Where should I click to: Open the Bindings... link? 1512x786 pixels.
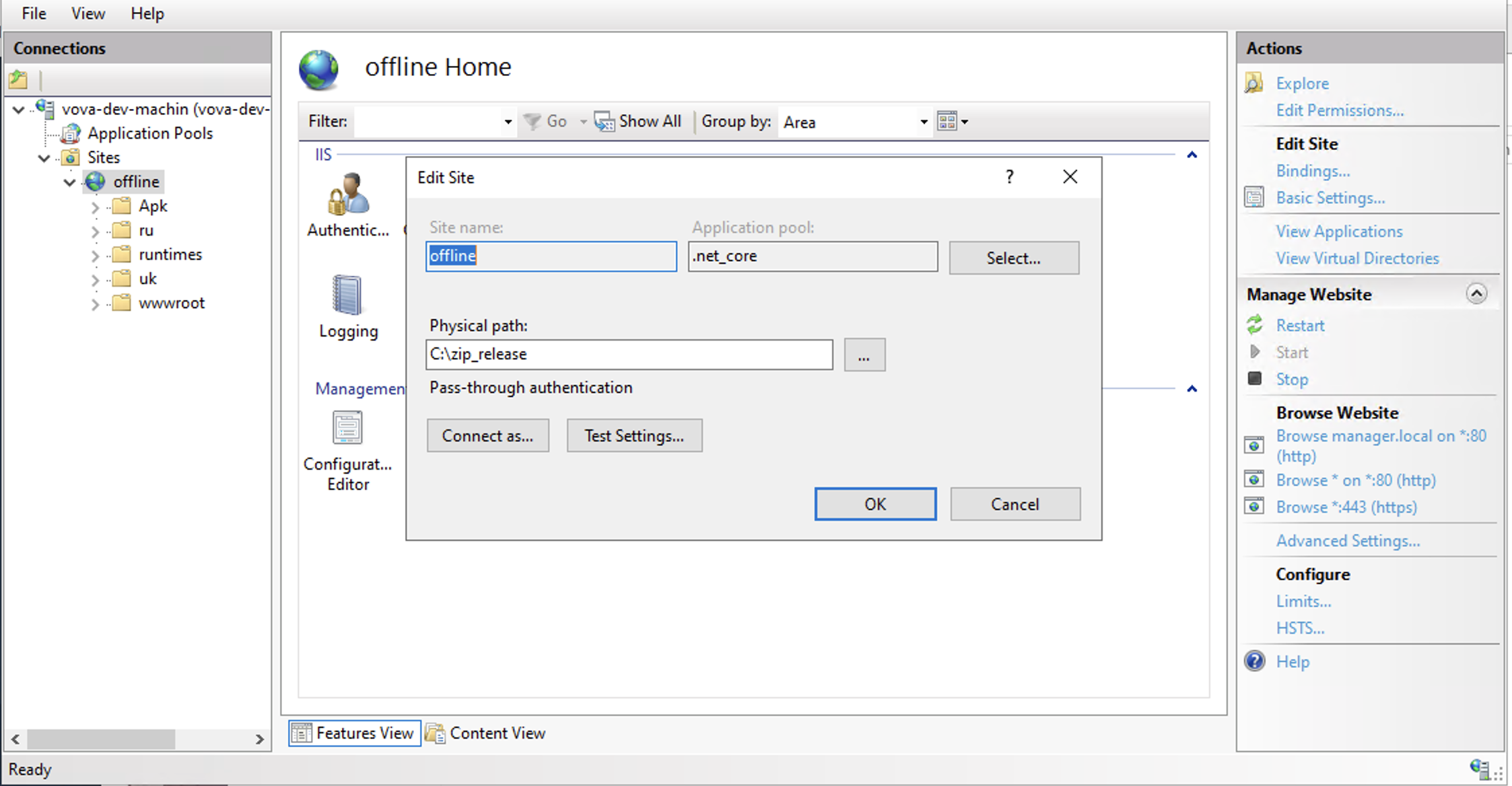click(1312, 171)
